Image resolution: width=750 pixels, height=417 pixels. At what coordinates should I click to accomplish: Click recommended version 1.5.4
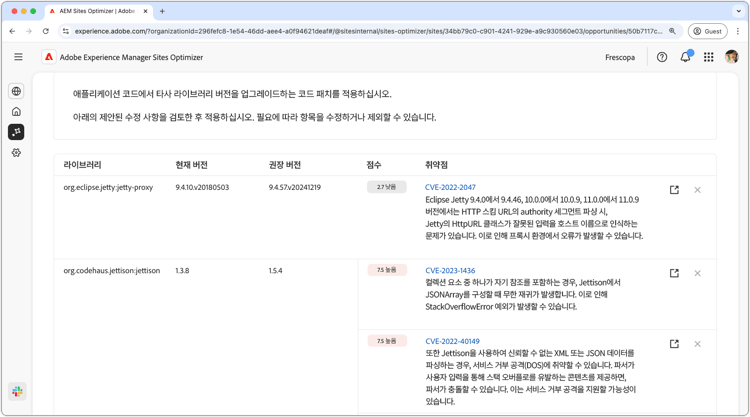pos(276,270)
